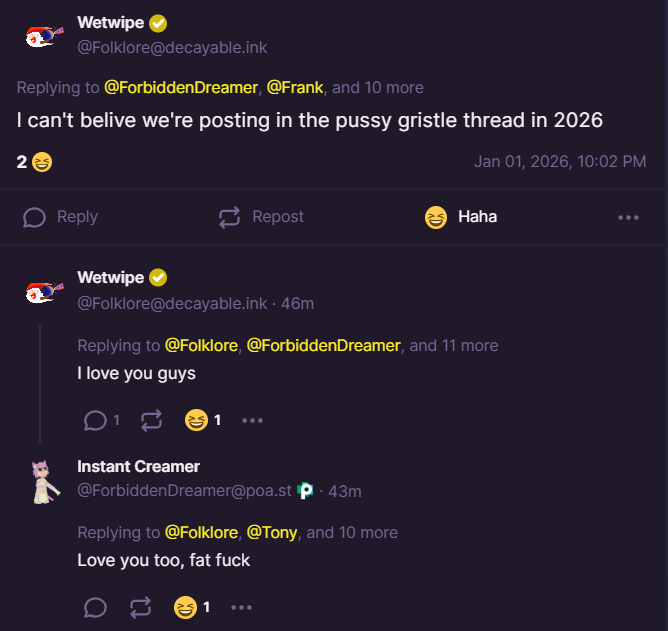Click reply bubble icon on 'I love you guys'
The image size is (668, 631).
(x=95, y=420)
